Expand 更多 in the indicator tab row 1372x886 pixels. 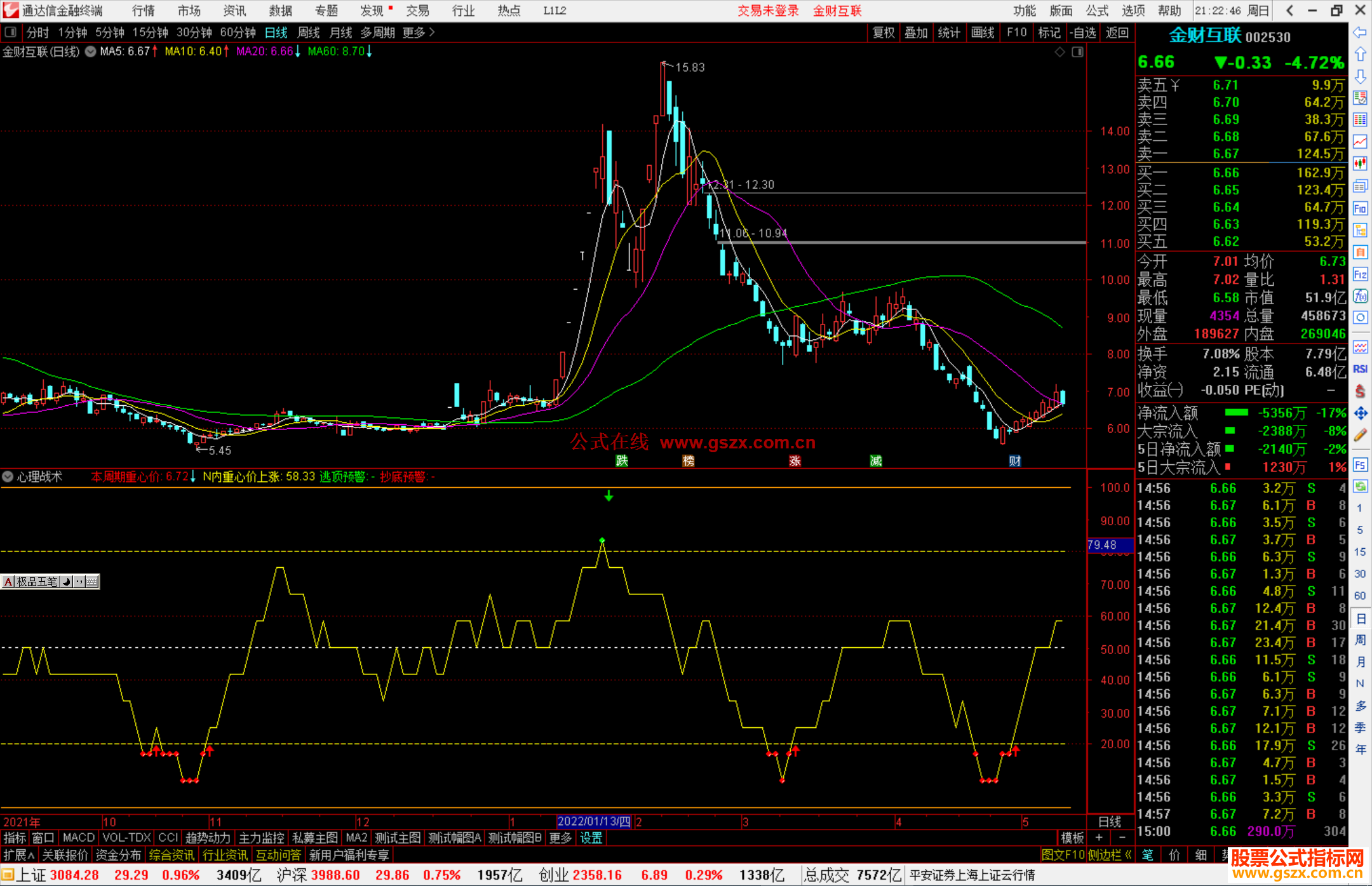point(560,838)
